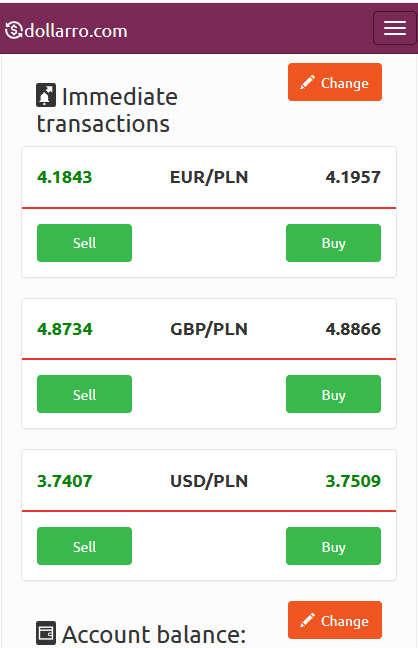Screen dimensions: 418x648
Task: Open the hamburger navigation menu
Action: click(x=394, y=28)
